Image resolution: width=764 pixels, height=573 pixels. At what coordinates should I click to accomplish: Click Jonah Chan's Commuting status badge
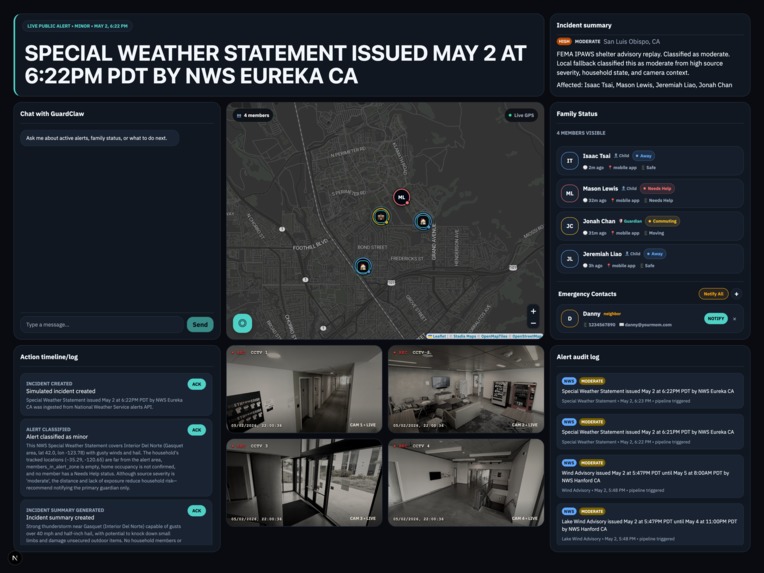662,221
